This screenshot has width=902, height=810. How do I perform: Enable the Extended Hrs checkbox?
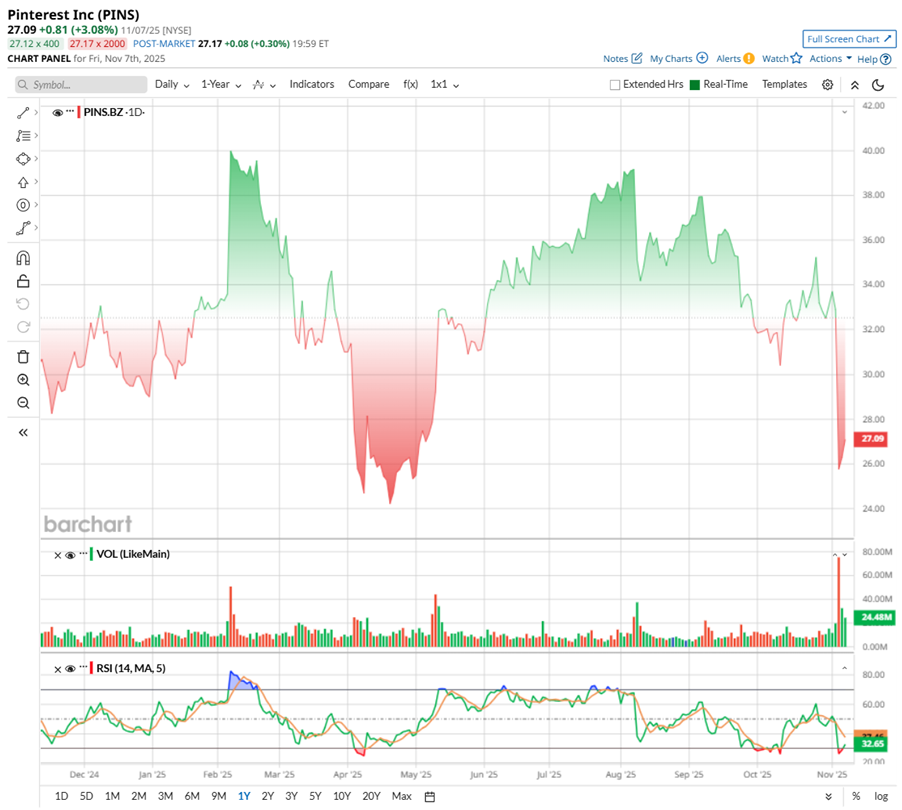pyautogui.click(x=614, y=85)
